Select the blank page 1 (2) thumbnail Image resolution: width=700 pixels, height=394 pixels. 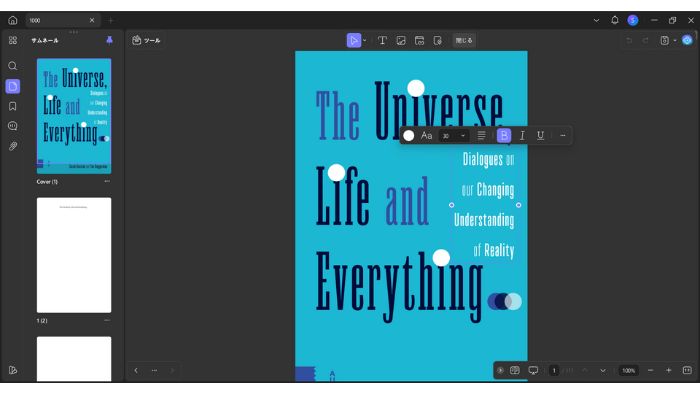coord(74,255)
